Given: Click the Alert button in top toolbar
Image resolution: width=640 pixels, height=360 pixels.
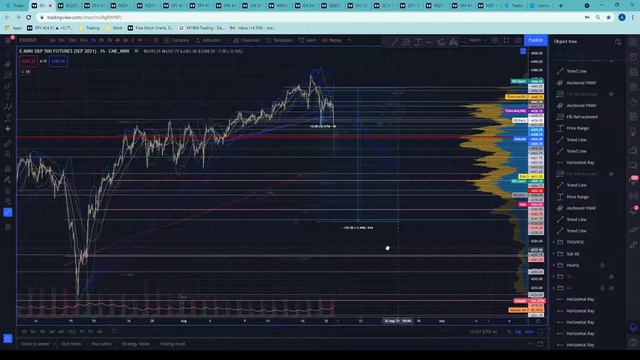Looking at the screenshot, I should pyautogui.click(x=307, y=40).
